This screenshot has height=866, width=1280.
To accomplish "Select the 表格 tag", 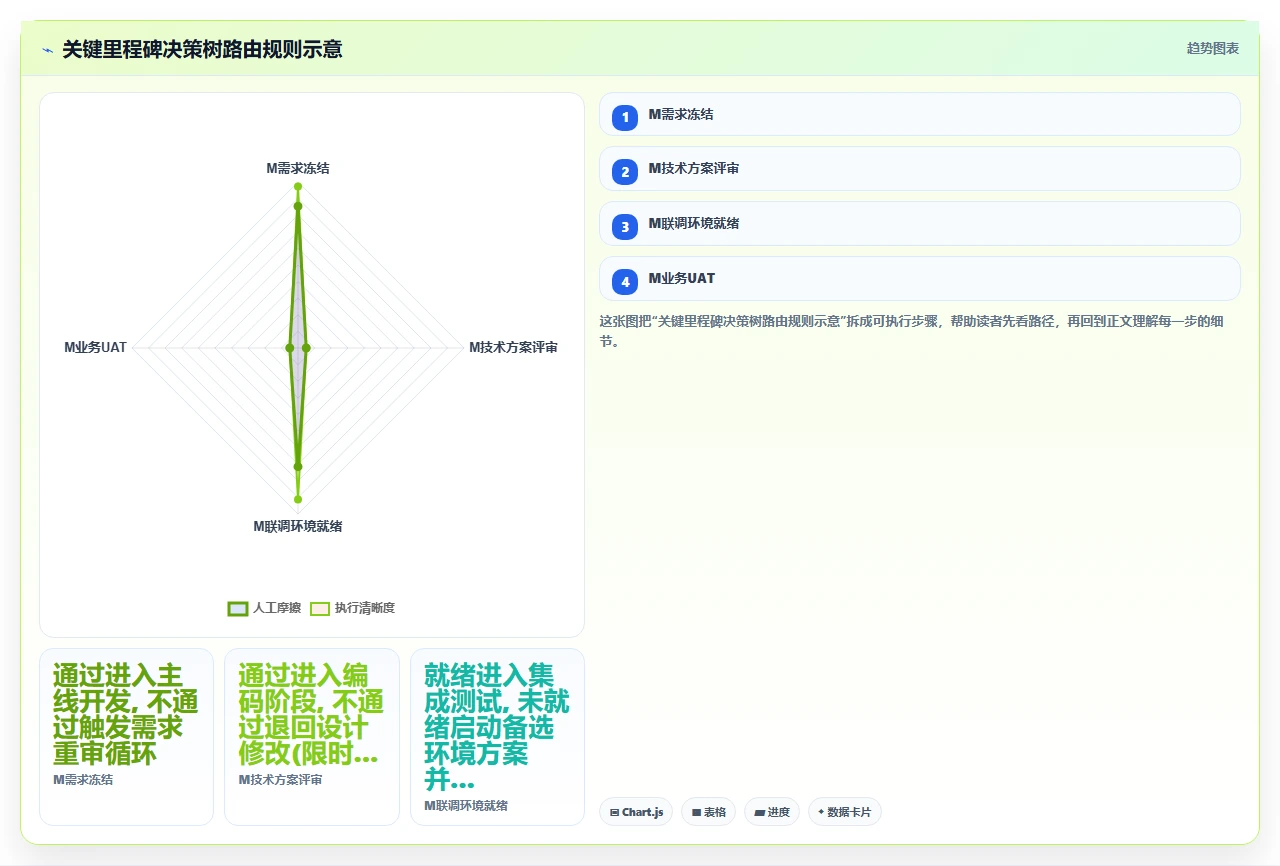I will coord(708,812).
